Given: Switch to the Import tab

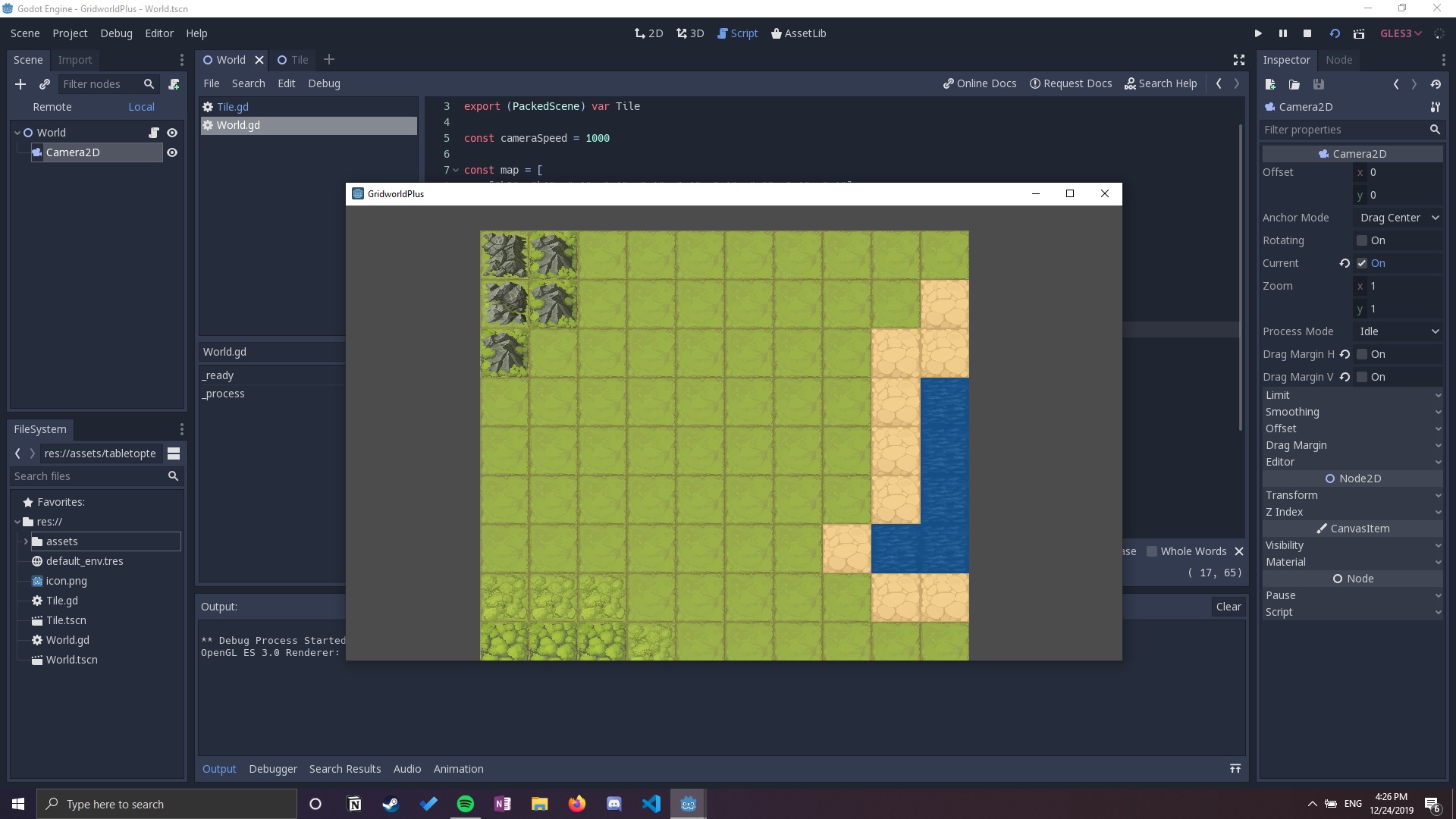Looking at the screenshot, I should coord(75,60).
